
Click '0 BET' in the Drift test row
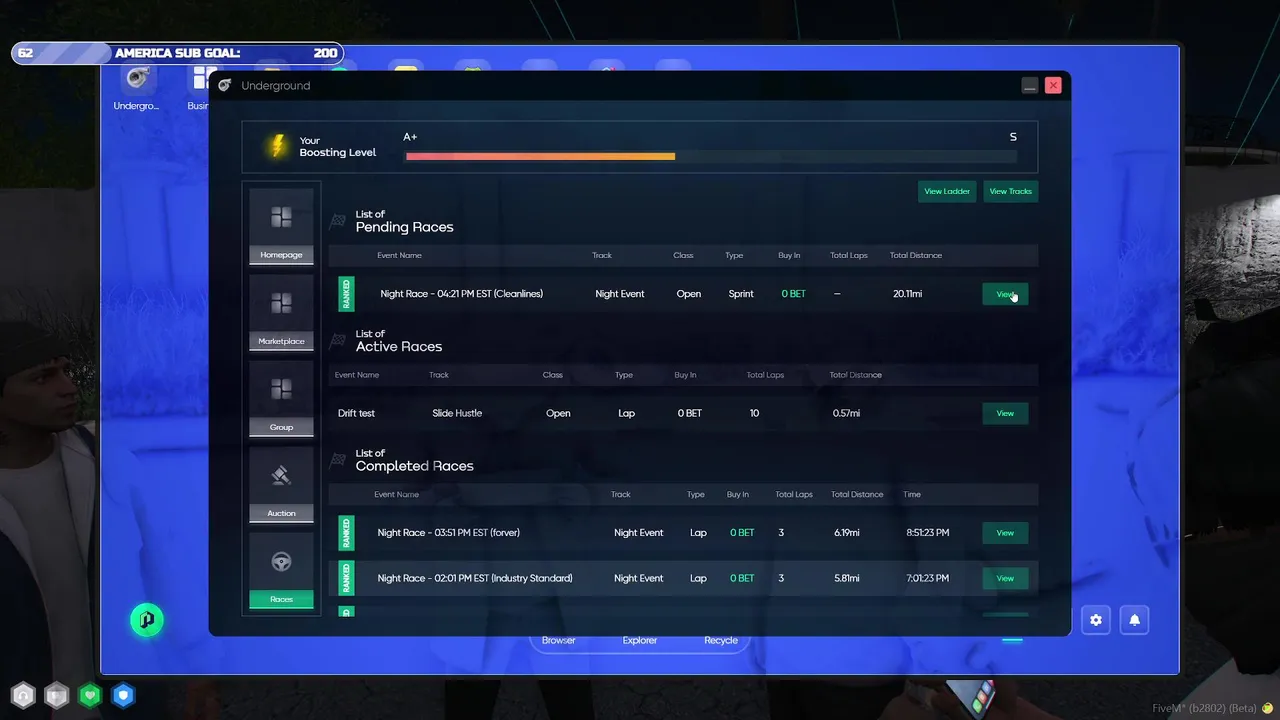[x=689, y=413]
